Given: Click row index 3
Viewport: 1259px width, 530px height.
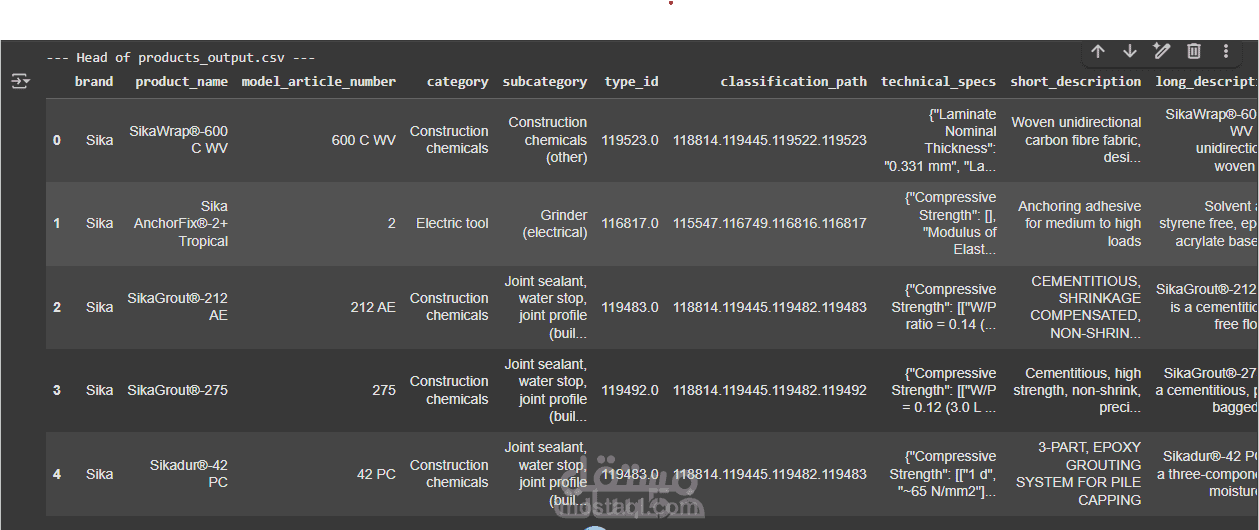Looking at the screenshot, I should click(57, 391).
